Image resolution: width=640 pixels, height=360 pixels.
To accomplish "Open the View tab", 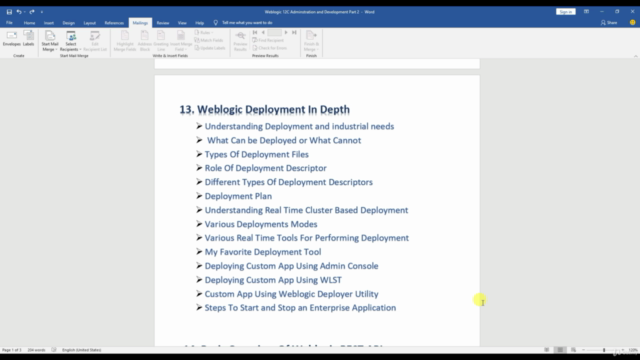I will pos(182,23).
